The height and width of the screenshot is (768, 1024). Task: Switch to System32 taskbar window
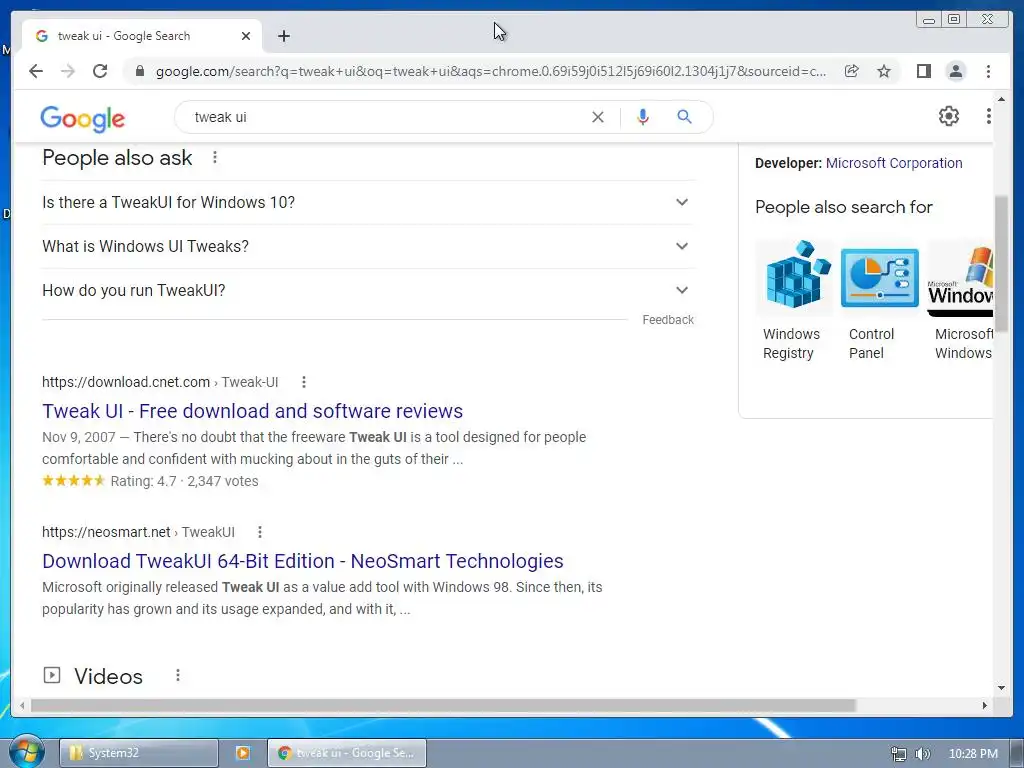coord(138,753)
